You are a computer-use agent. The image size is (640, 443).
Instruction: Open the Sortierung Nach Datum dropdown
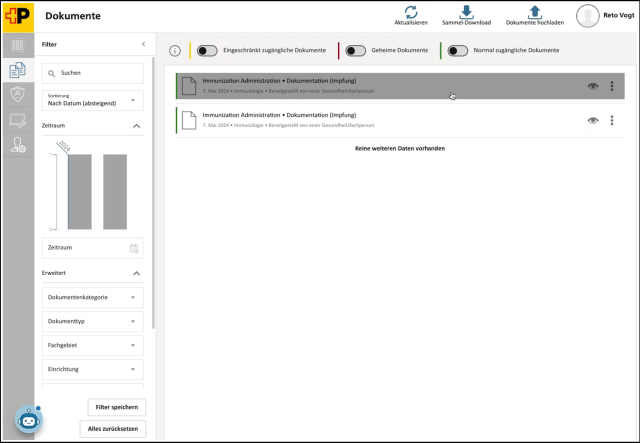93,100
